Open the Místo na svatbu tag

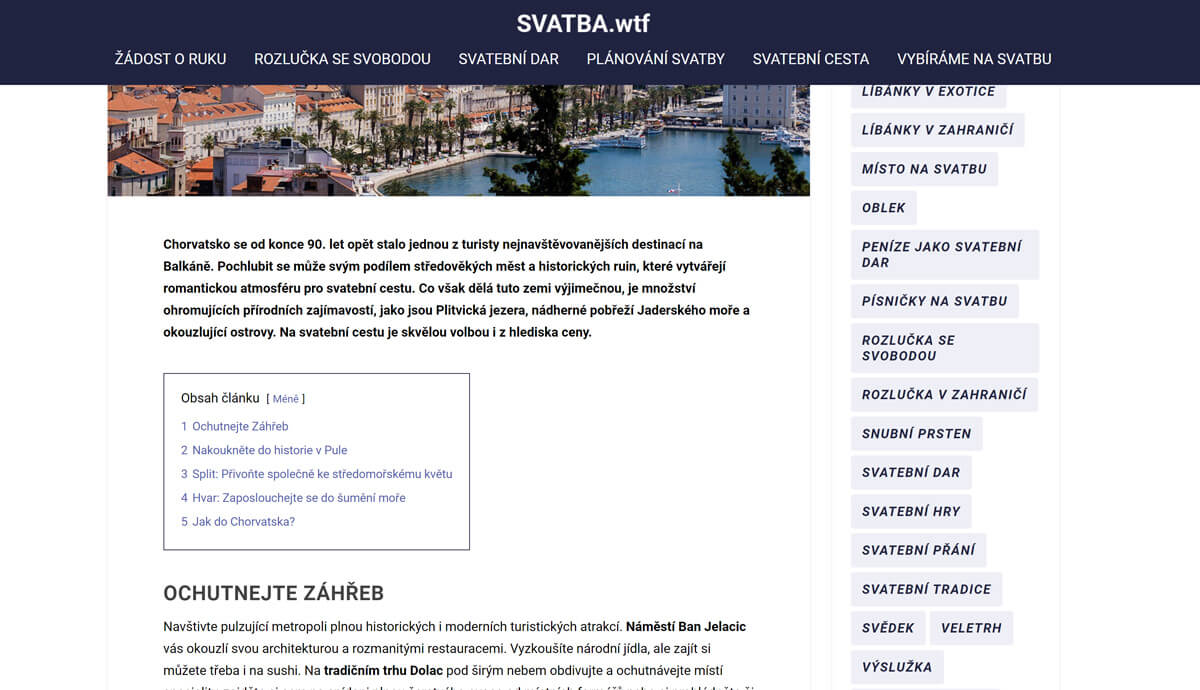click(x=924, y=169)
